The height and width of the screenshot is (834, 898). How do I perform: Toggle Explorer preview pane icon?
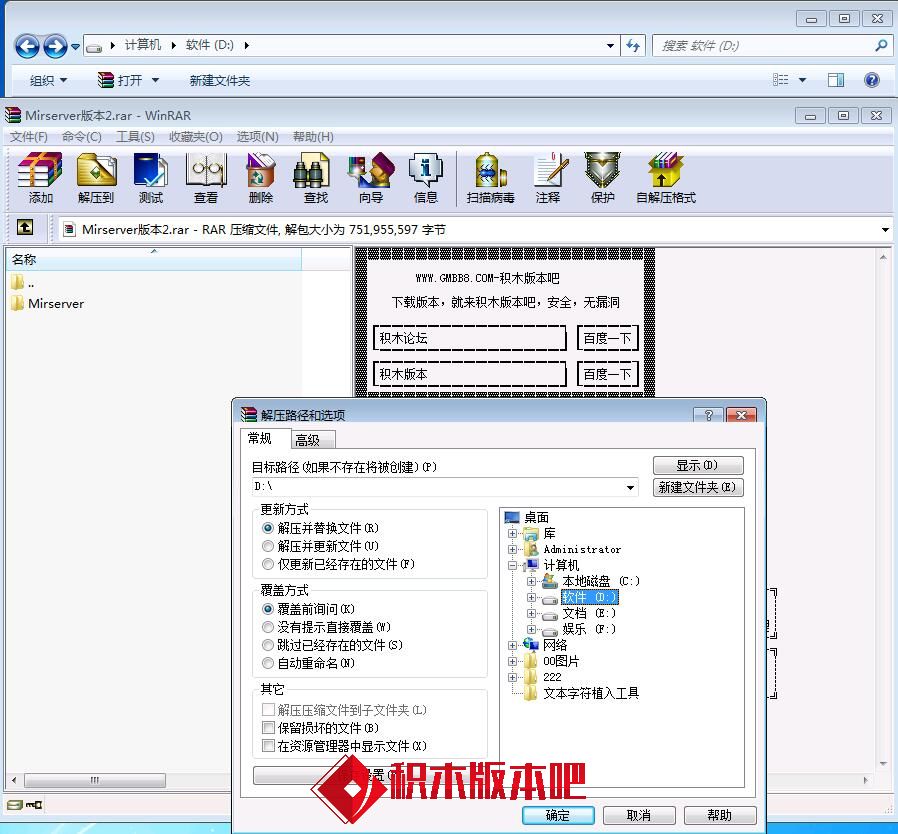(836, 80)
